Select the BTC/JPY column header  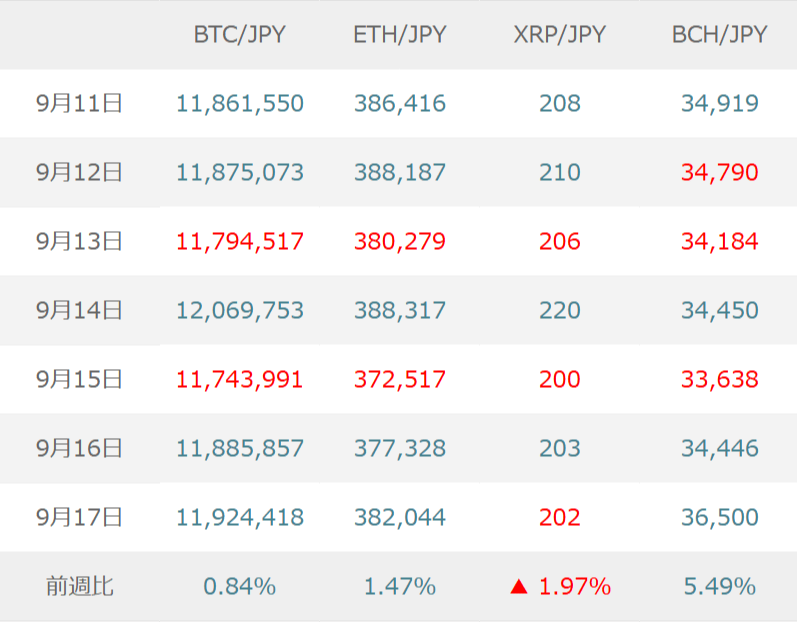click(239, 35)
